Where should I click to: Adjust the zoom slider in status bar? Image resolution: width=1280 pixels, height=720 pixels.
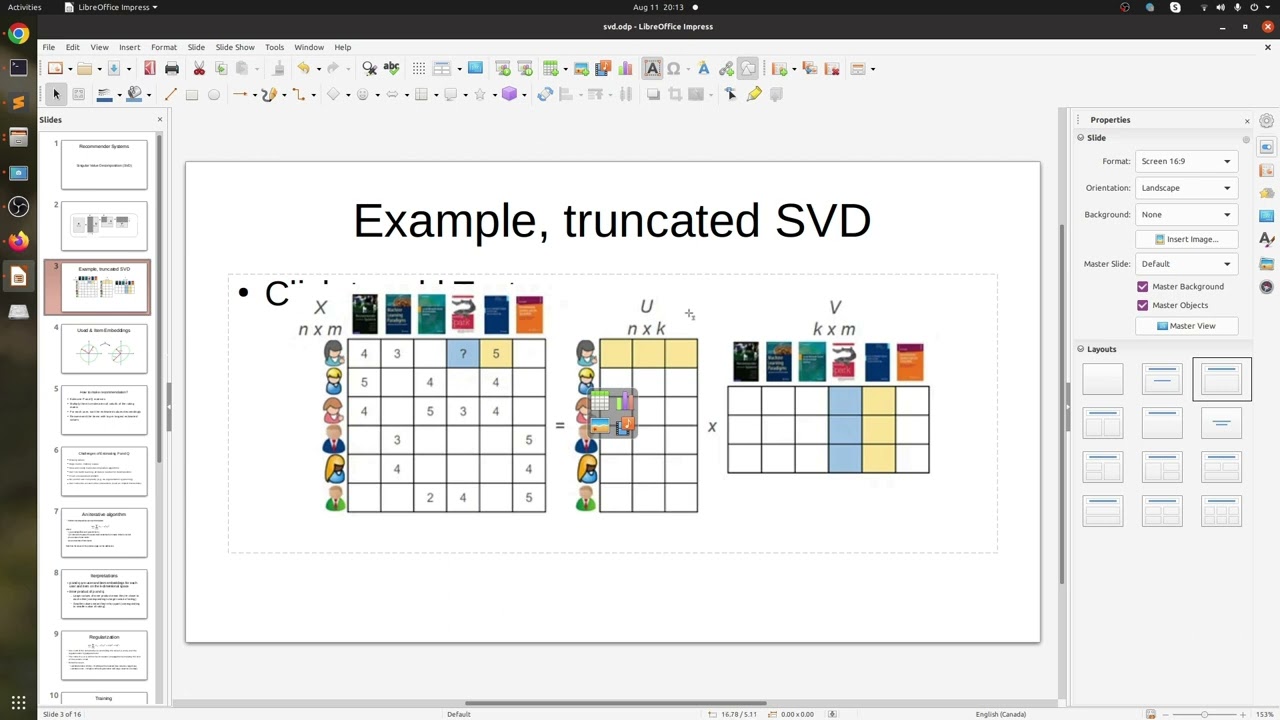tap(1205, 714)
